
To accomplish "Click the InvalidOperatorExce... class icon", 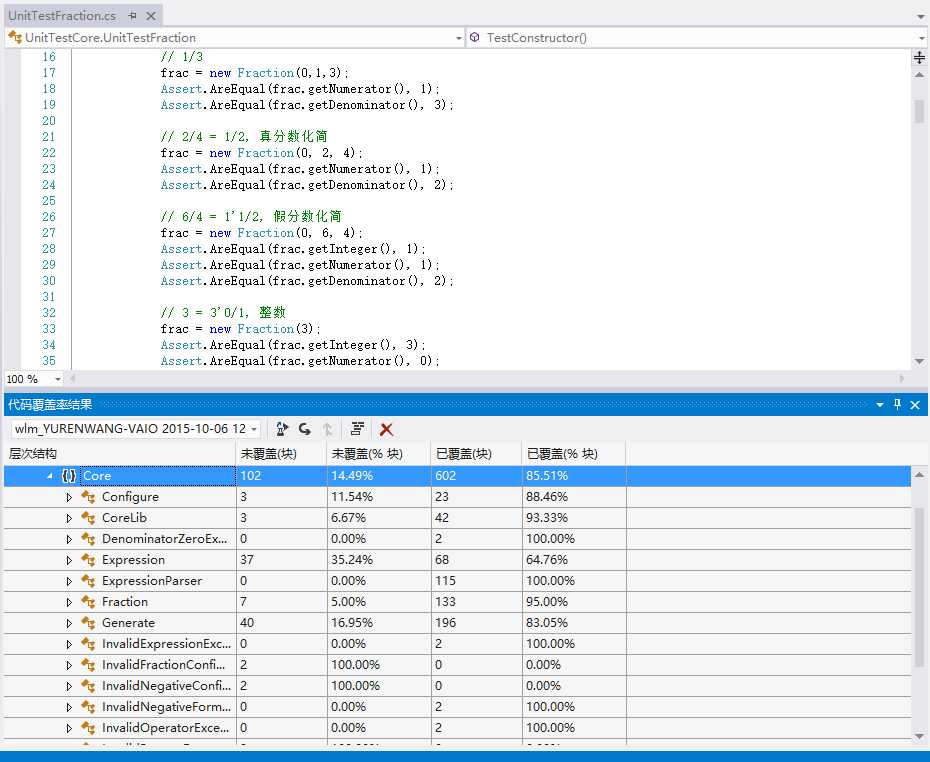I will [x=88, y=728].
